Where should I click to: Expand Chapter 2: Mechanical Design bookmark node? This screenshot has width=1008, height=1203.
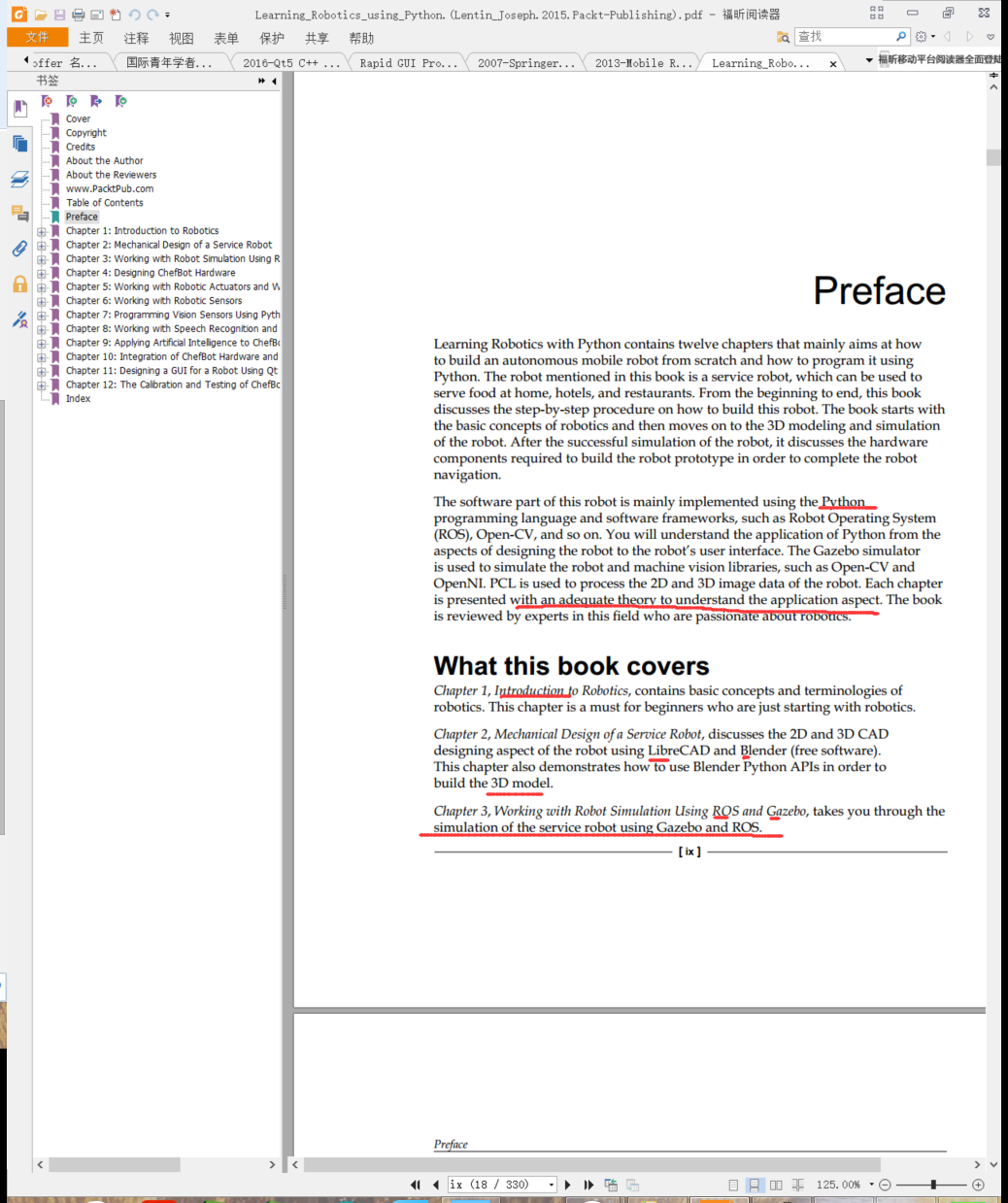point(42,246)
